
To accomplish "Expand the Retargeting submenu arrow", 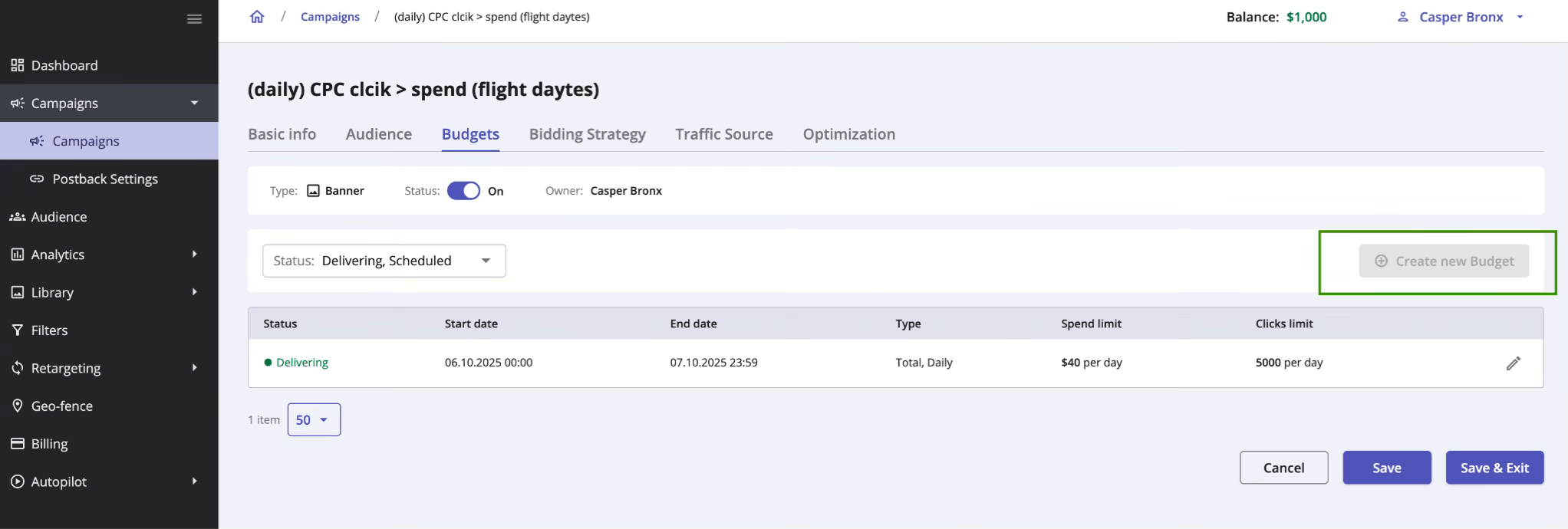I will pos(194,368).
